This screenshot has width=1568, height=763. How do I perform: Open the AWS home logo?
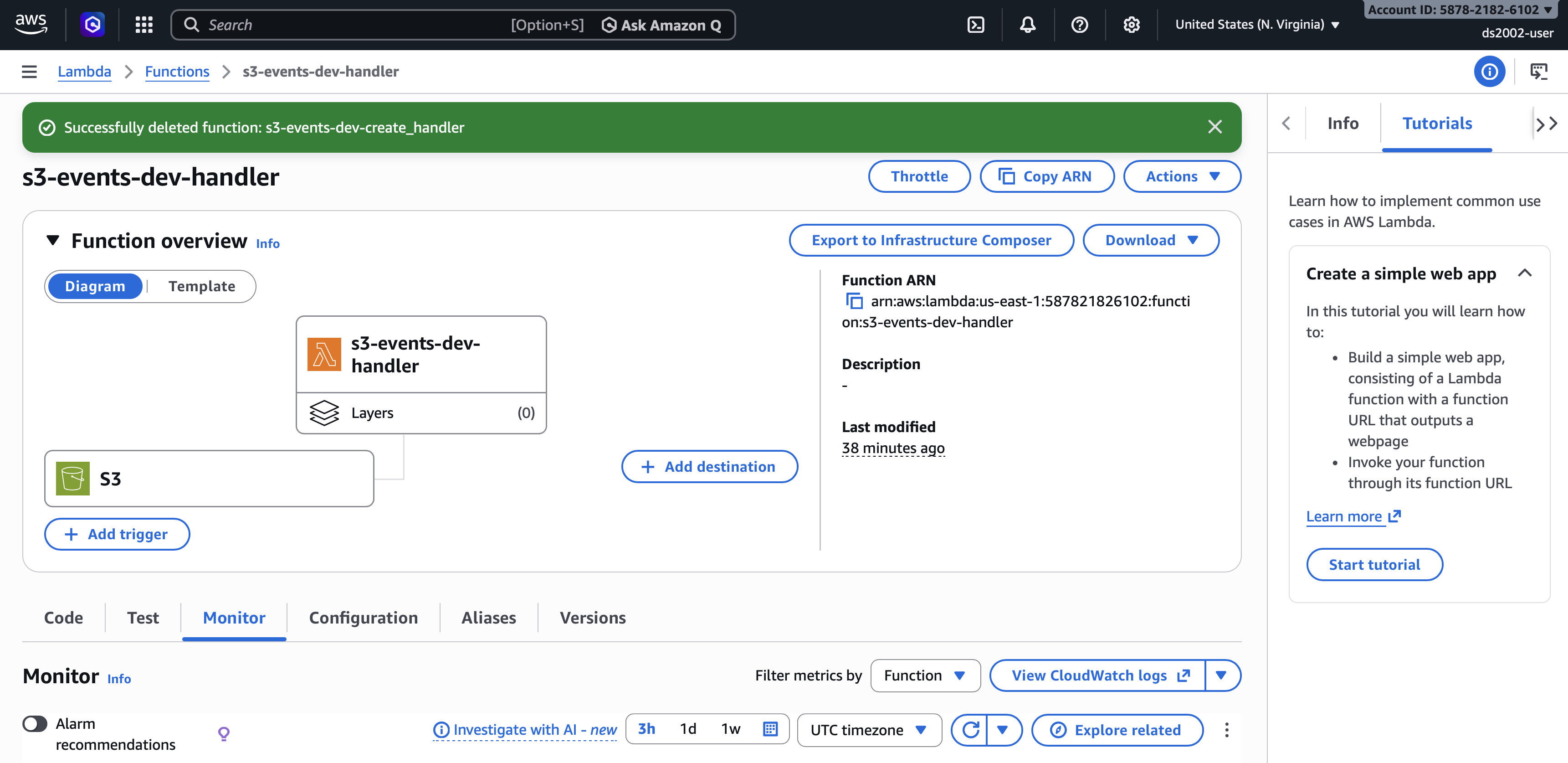point(31,24)
